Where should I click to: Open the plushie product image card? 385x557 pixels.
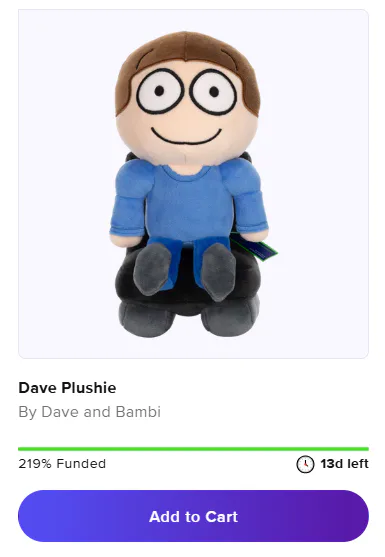pyautogui.click(x=193, y=184)
